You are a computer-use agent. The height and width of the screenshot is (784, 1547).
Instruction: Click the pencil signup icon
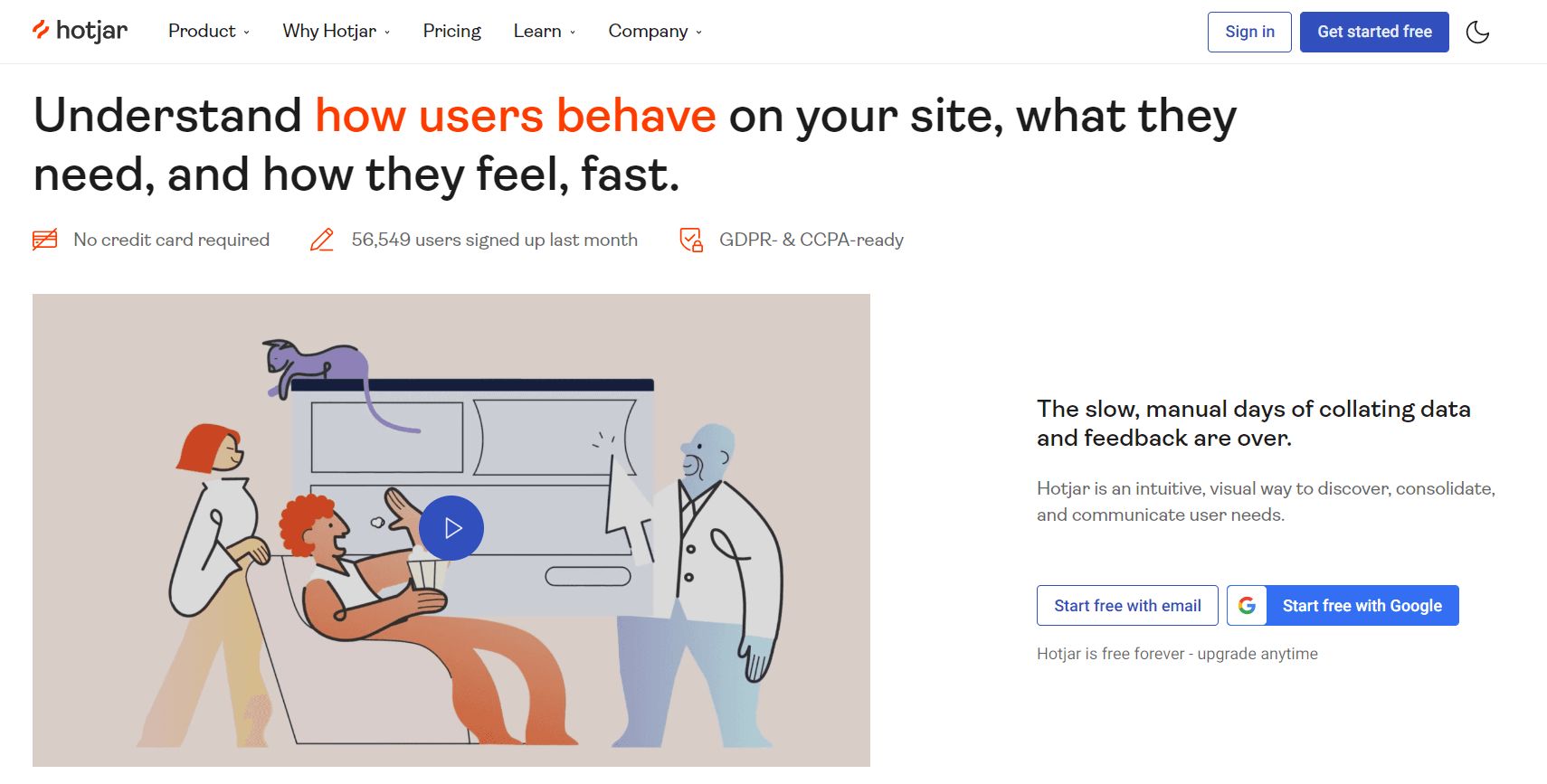click(321, 239)
